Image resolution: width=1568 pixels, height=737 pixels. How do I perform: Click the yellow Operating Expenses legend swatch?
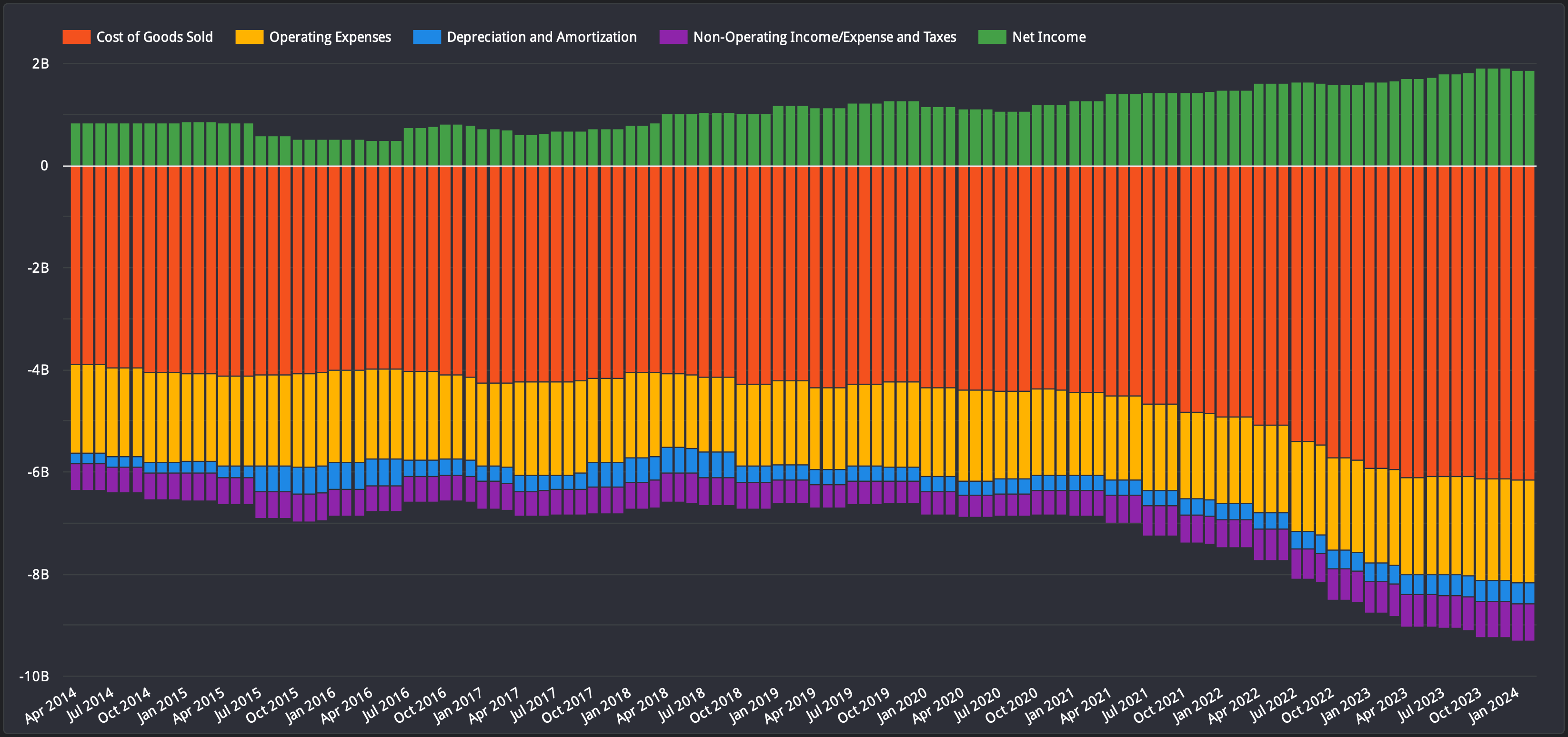tap(250, 37)
